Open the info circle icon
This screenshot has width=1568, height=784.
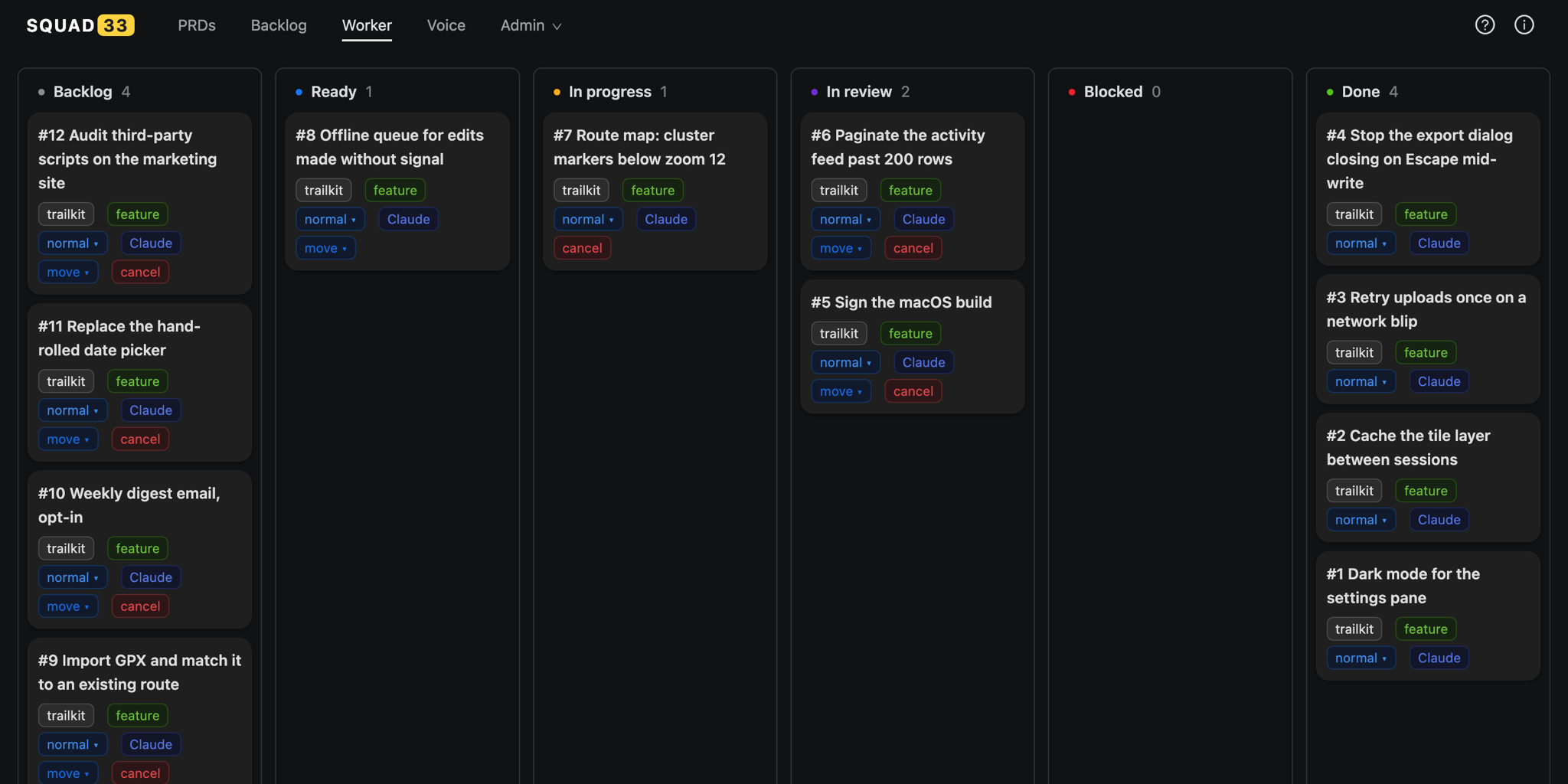1524,25
